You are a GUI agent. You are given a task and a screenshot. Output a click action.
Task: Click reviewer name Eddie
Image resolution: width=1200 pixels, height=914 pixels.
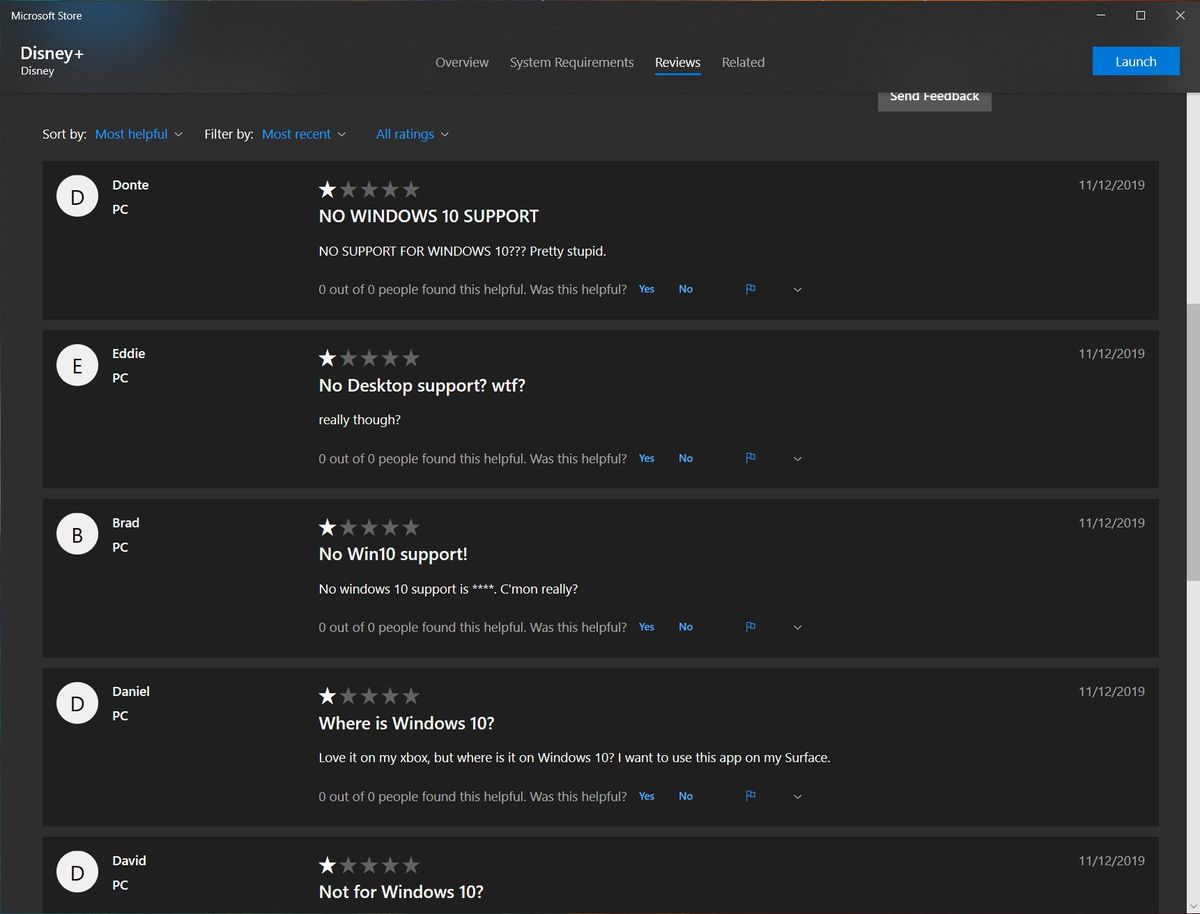129,354
